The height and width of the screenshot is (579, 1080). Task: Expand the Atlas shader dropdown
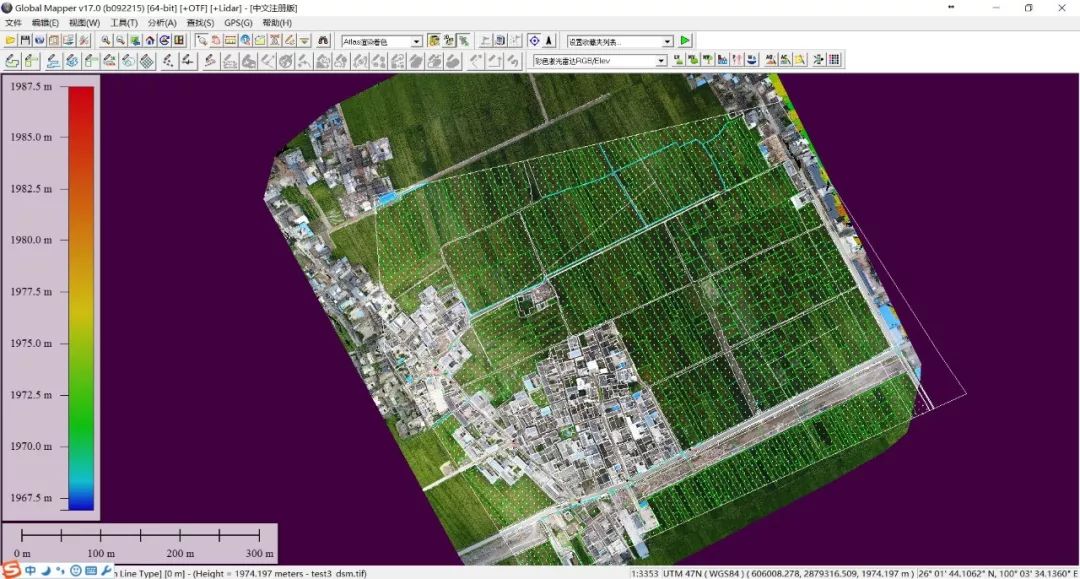416,42
